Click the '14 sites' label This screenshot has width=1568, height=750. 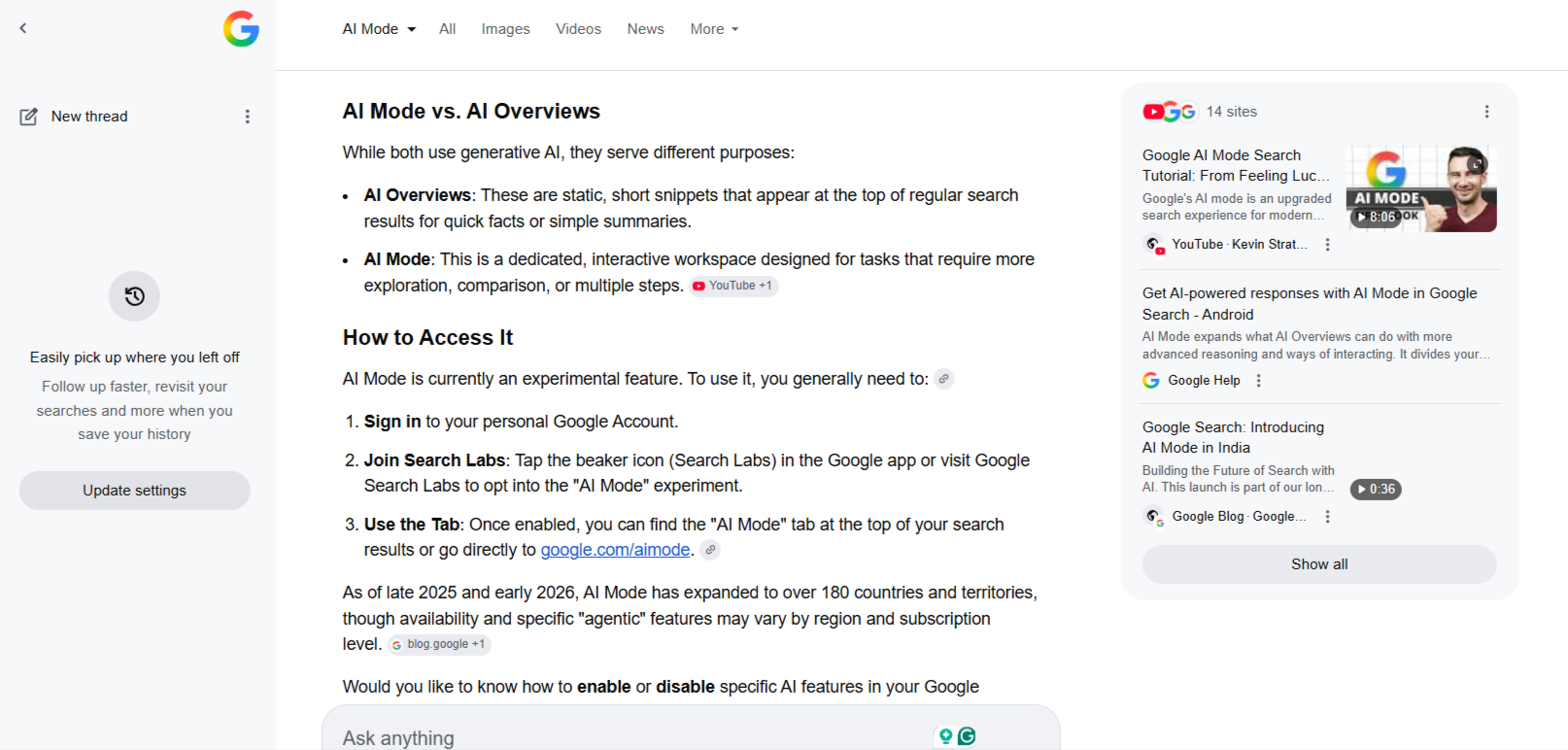coord(1232,112)
